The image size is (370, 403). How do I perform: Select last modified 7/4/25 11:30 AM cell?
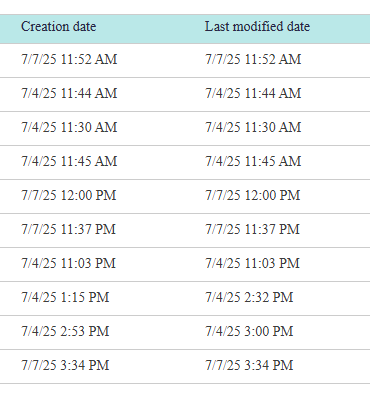pyautogui.click(x=253, y=127)
